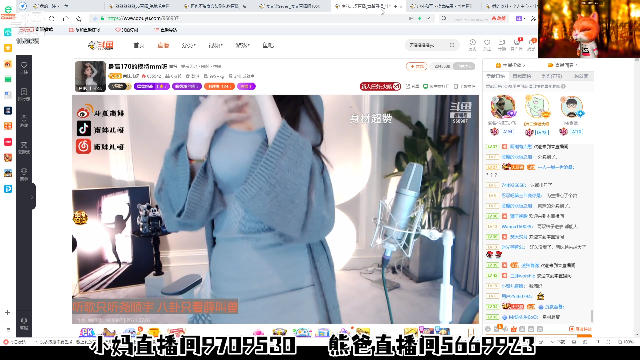Image resolution: width=640 pixels, height=360 pixels.
Task: Expand the left heading of the chat panel
Action: (511, 65)
